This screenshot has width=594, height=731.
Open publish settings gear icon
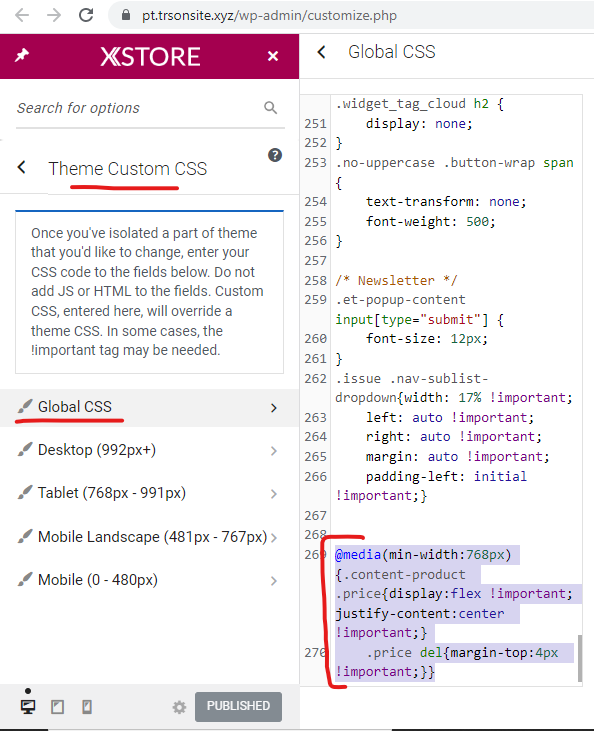point(179,707)
